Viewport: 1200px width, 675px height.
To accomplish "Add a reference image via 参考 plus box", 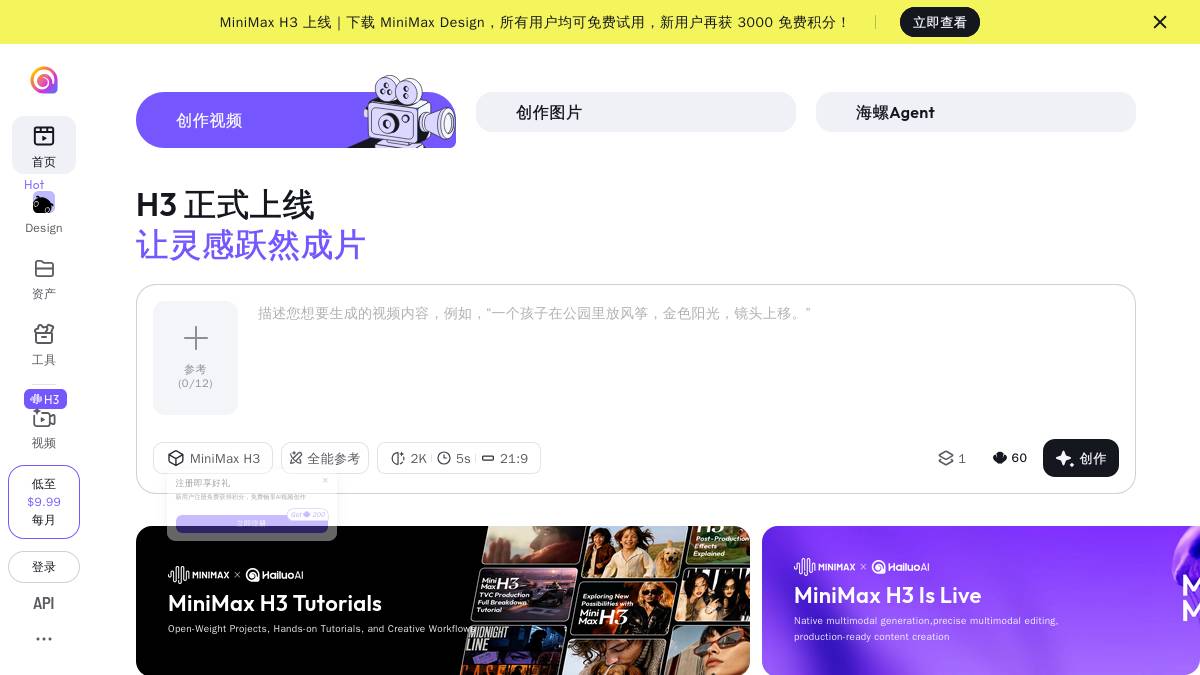I will 196,358.
